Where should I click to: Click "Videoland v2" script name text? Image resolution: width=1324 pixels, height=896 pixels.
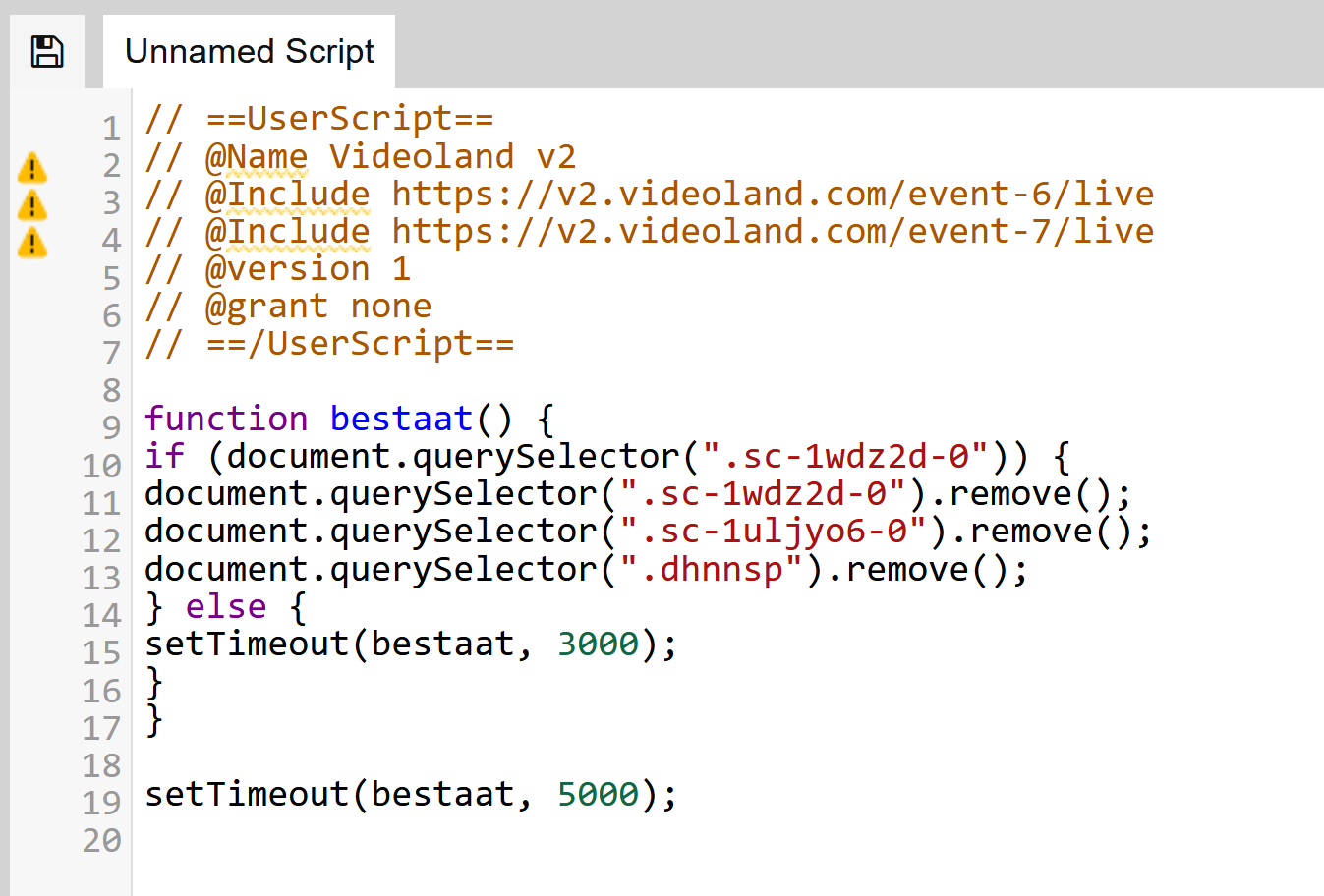452,156
